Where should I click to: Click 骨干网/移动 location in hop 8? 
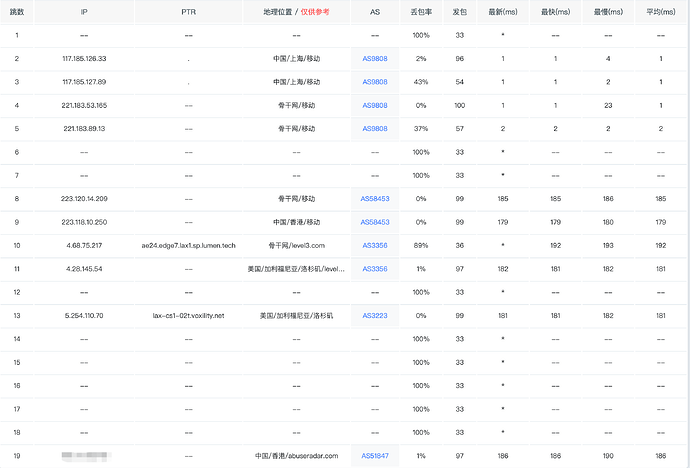click(296, 198)
